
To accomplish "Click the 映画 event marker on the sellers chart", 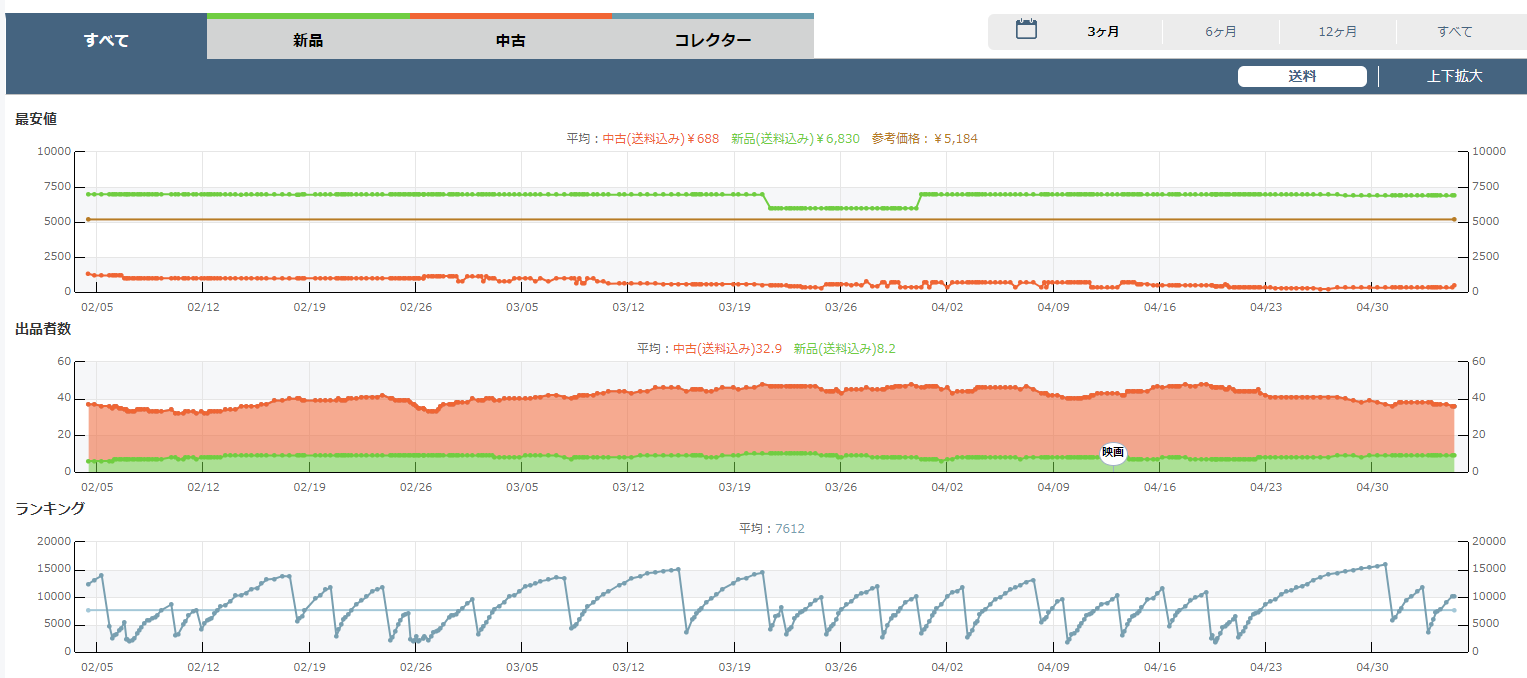I will click(x=1113, y=453).
